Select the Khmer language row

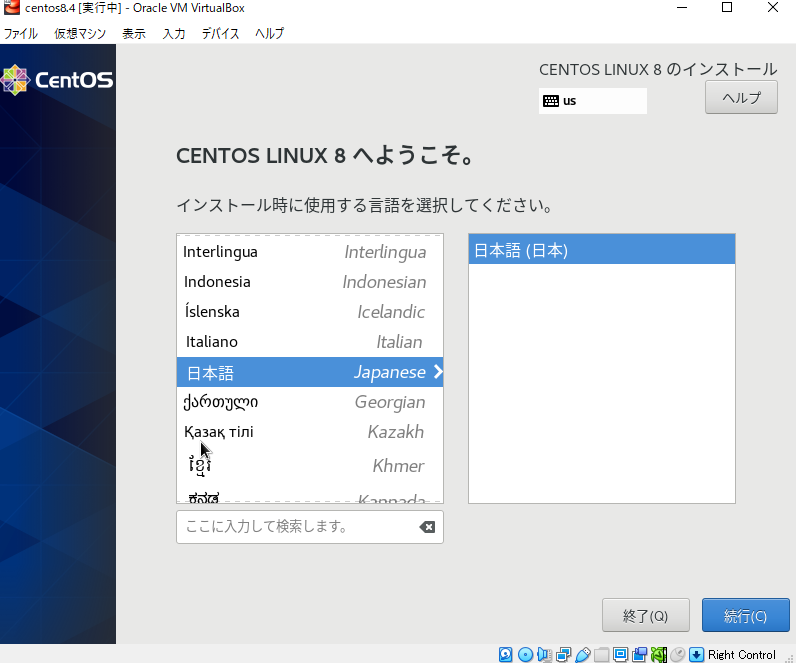pyautogui.click(x=310, y=465)
